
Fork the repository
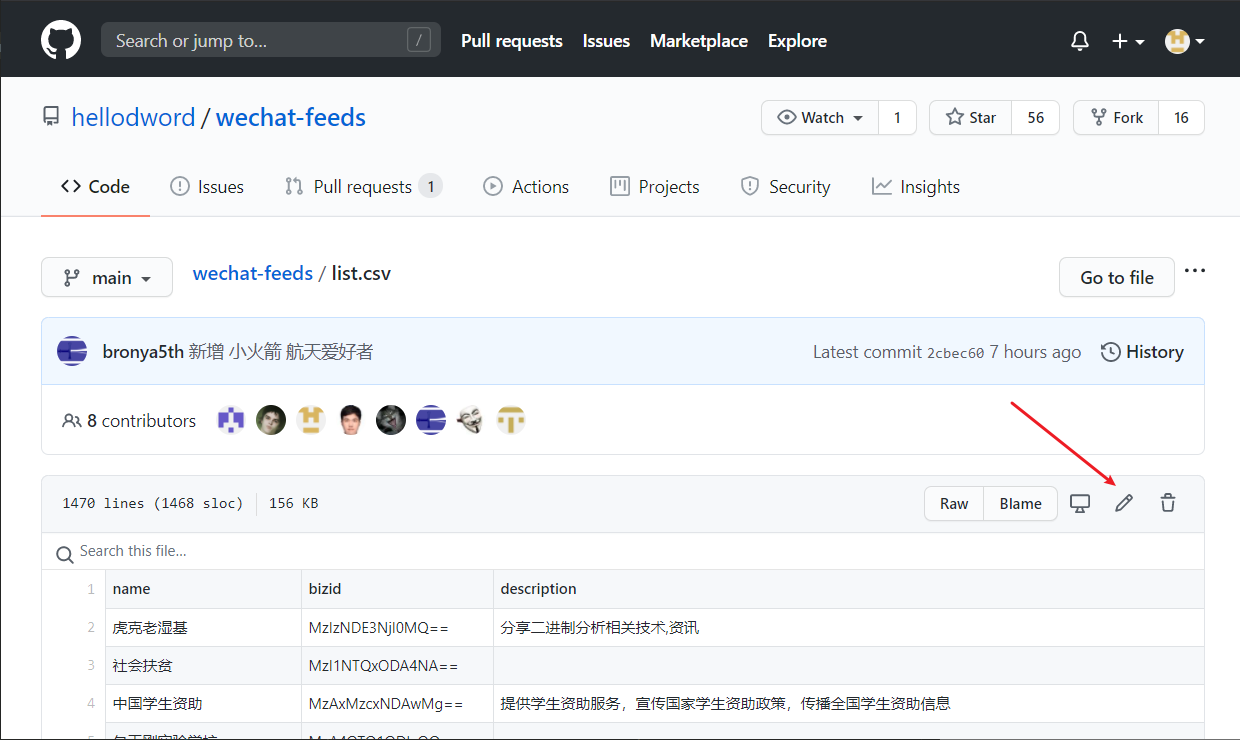pos(1116,118)
